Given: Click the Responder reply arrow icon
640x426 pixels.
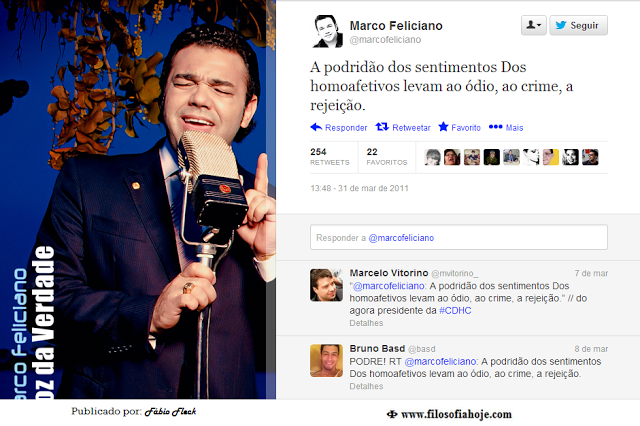Looking at the screenshot, I should coord(316,127).
